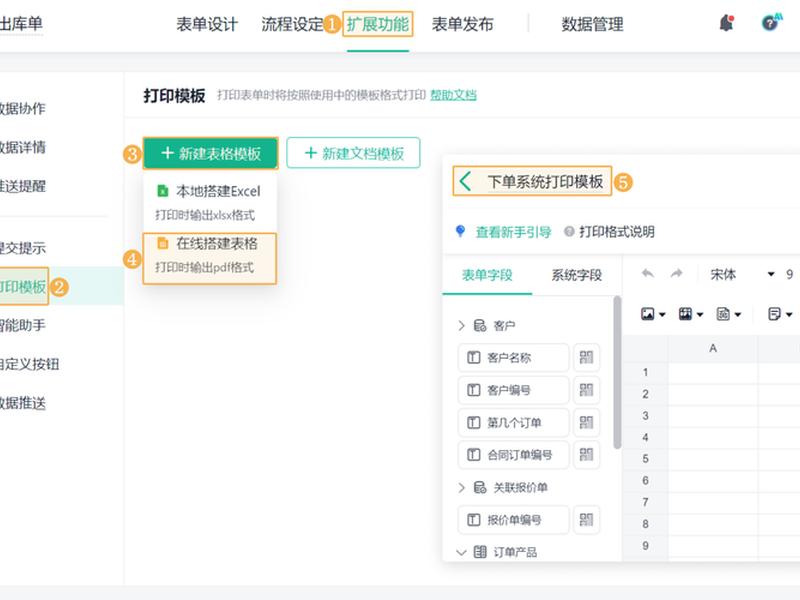Open the 表单发布 tab

[462, 24]
